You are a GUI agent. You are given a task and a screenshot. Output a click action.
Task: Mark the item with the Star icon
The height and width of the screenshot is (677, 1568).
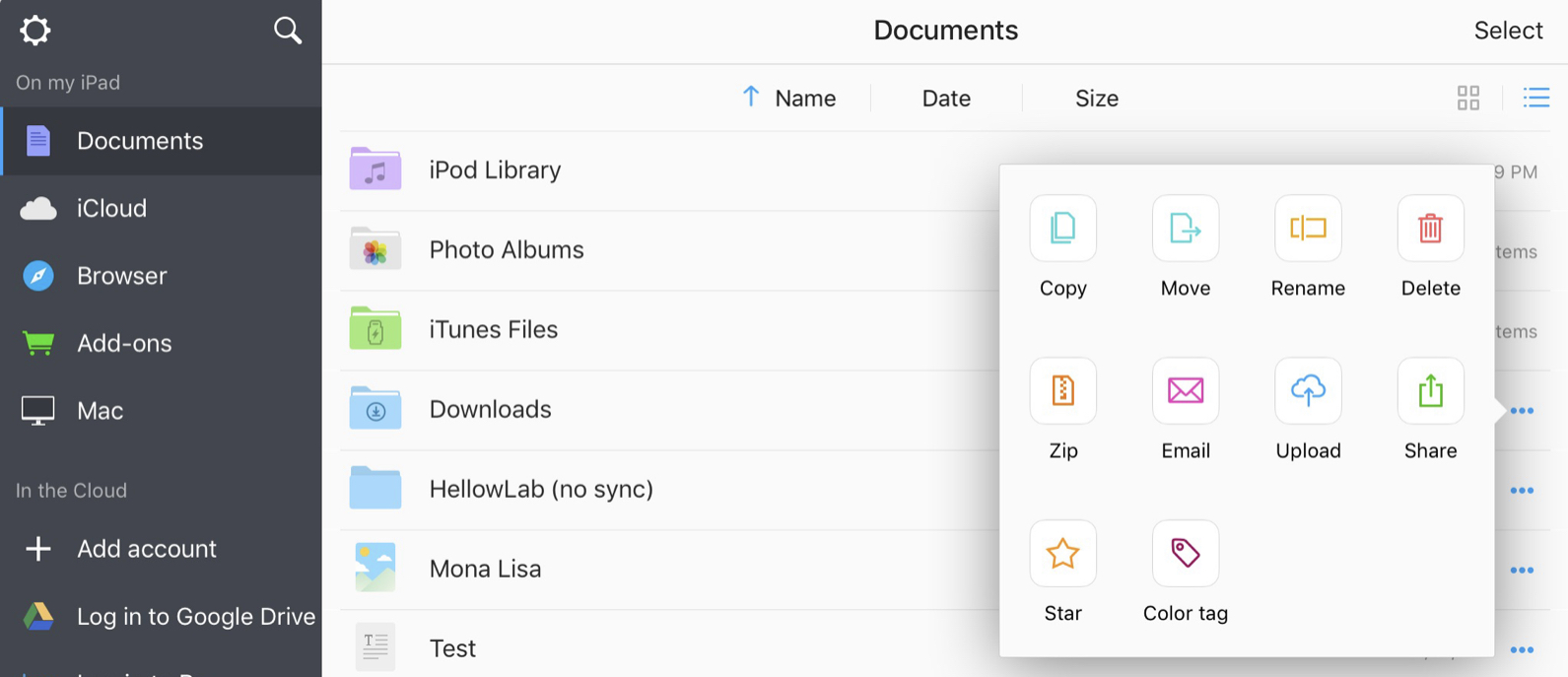tap(1062, 554)
